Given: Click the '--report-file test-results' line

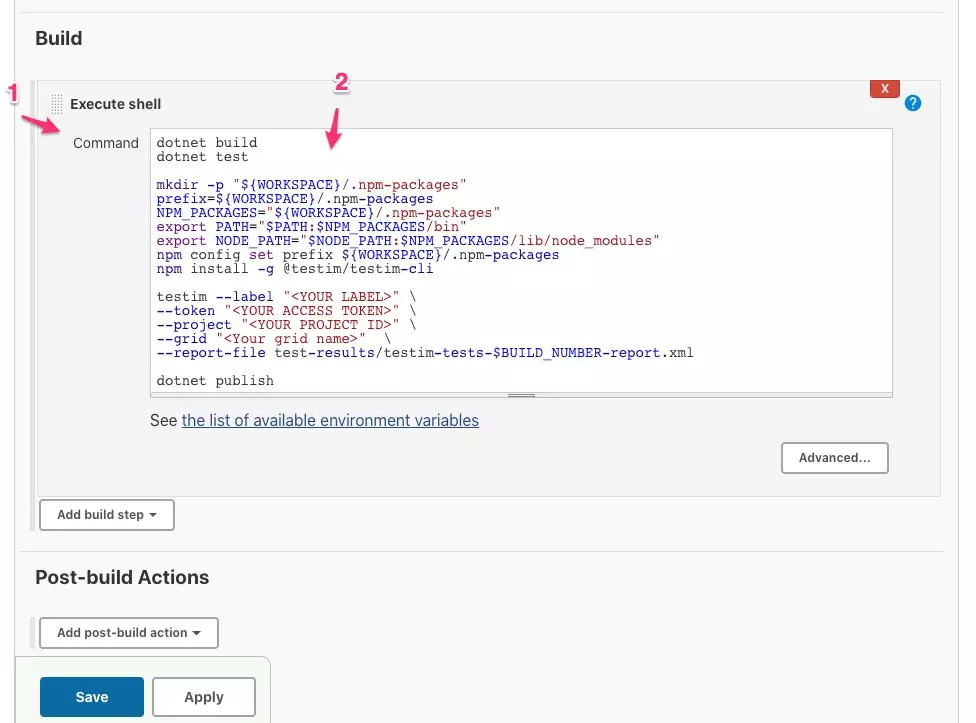Looking at the screenshot, I should click(425, 353).
